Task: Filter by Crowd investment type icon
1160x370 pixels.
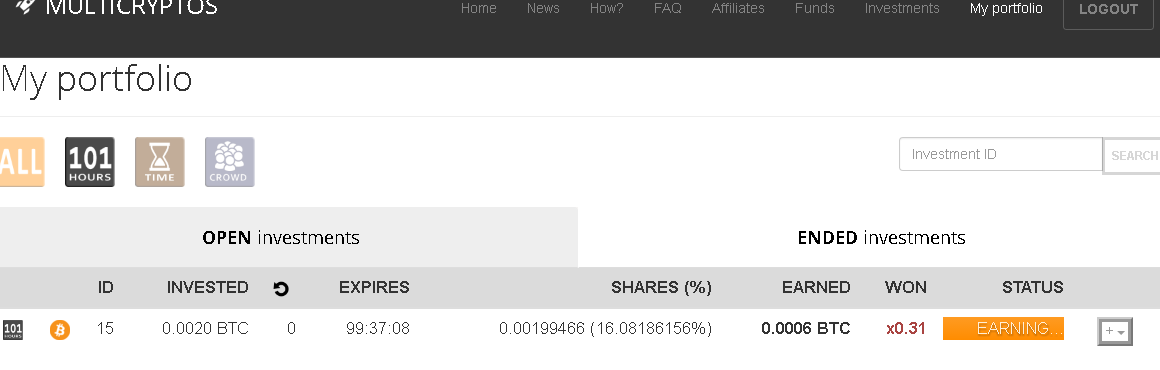Action: pos(229,162)
